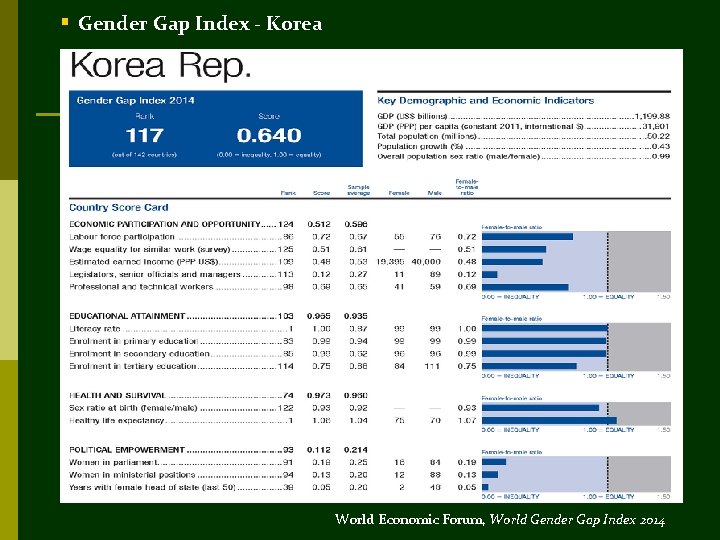This screenshot has height=540, width=720.
Task: Click 'Women in ministerial positions' label
Action: tap(132, 474)
